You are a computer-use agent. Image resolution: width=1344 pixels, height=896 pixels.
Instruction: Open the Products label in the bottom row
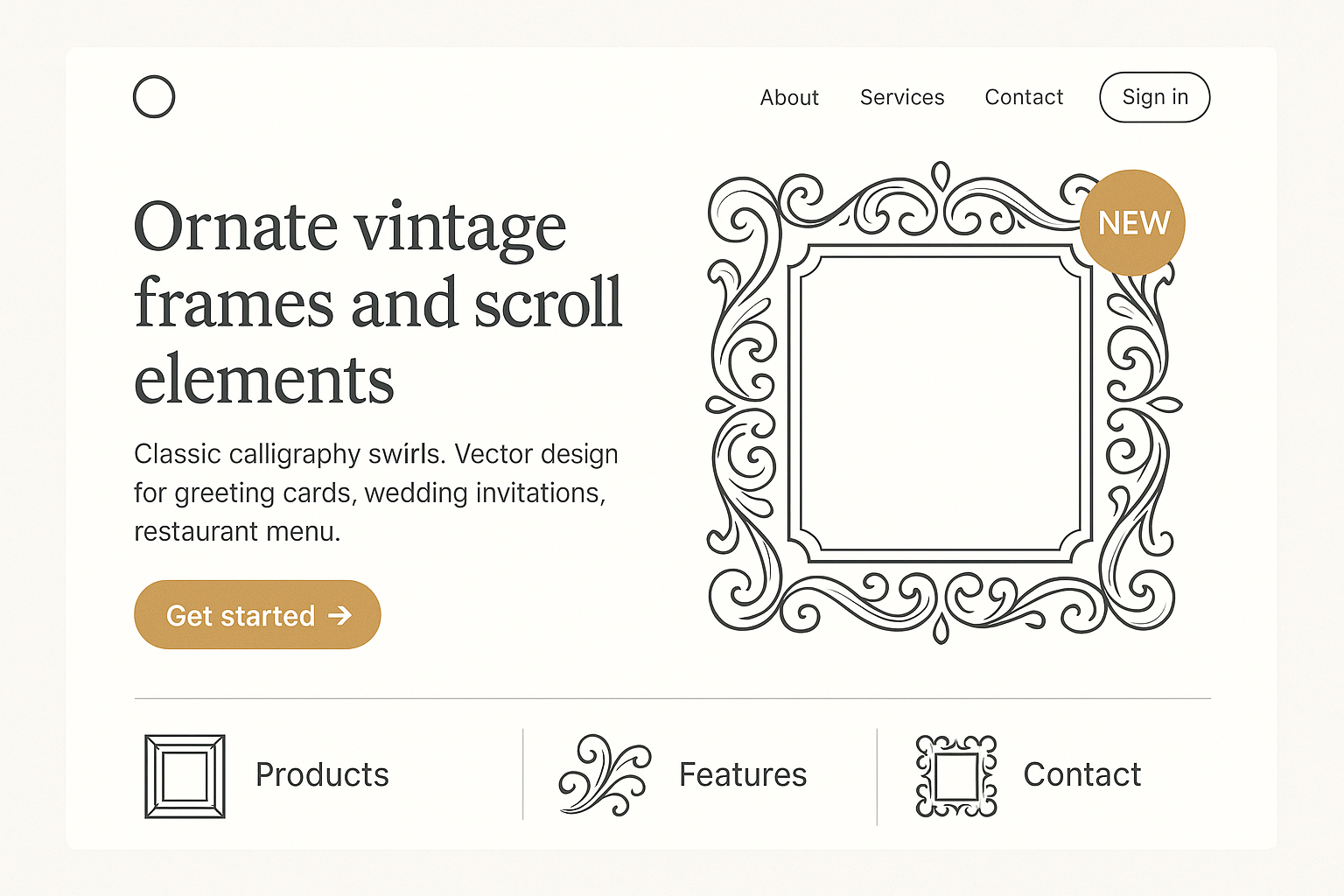(322, 775)
